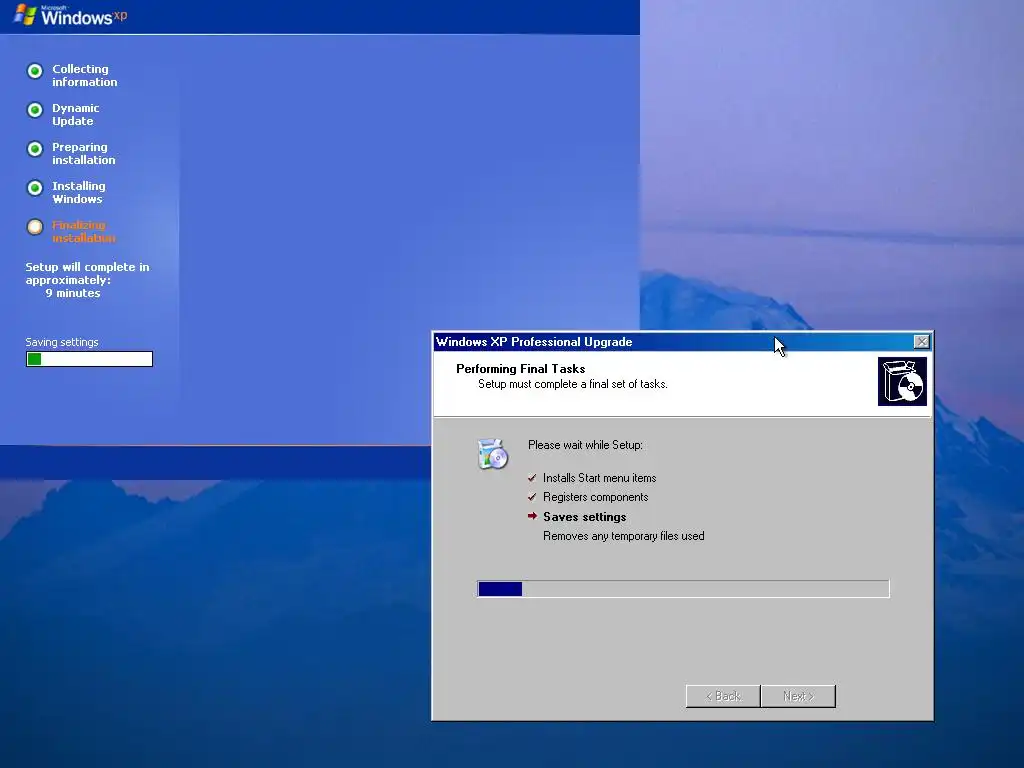This screenshot has width=1024, height=768.
Task: Click 'Setup must complete a final set of tasks.'
Action: [x=573, y=384]
